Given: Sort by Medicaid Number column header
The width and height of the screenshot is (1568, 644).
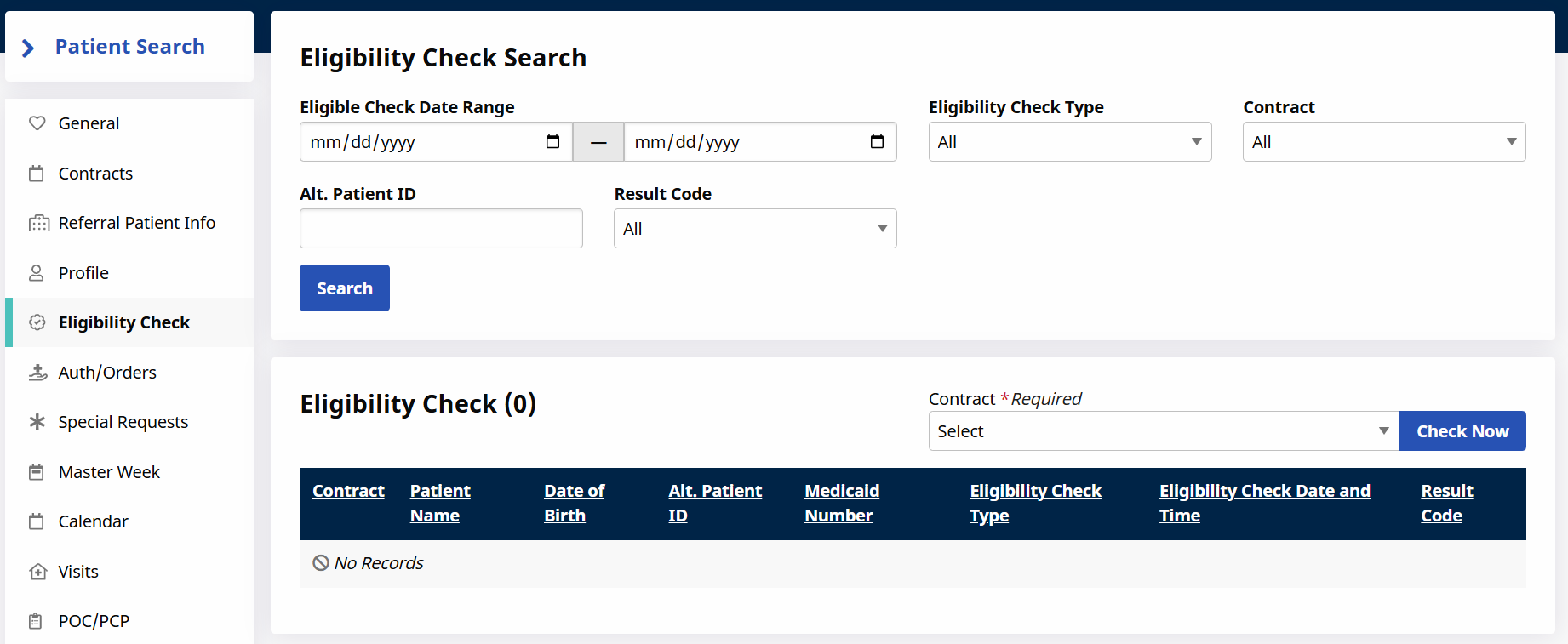Looking at the screenshot, I should [x=841, y=503].
